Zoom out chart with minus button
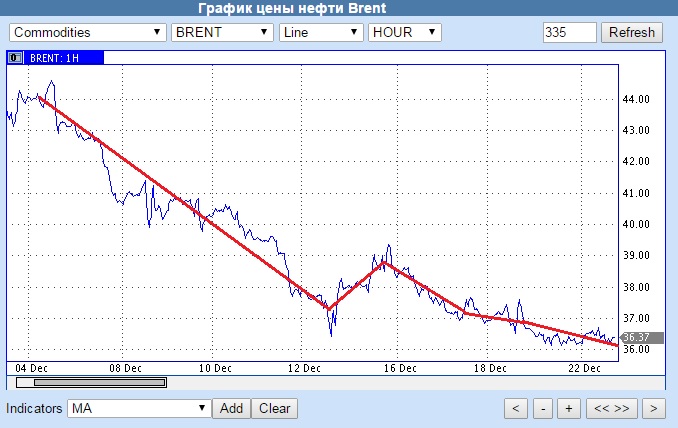Screen dimensions: 678x428 (x=543, y=409)
